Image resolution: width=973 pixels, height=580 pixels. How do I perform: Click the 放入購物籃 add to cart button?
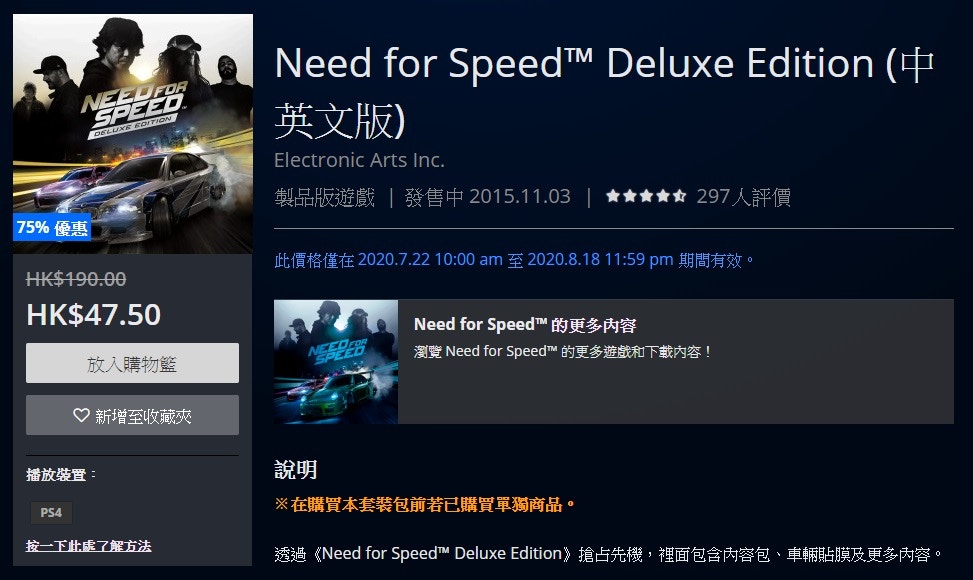(x=132, y=363)
